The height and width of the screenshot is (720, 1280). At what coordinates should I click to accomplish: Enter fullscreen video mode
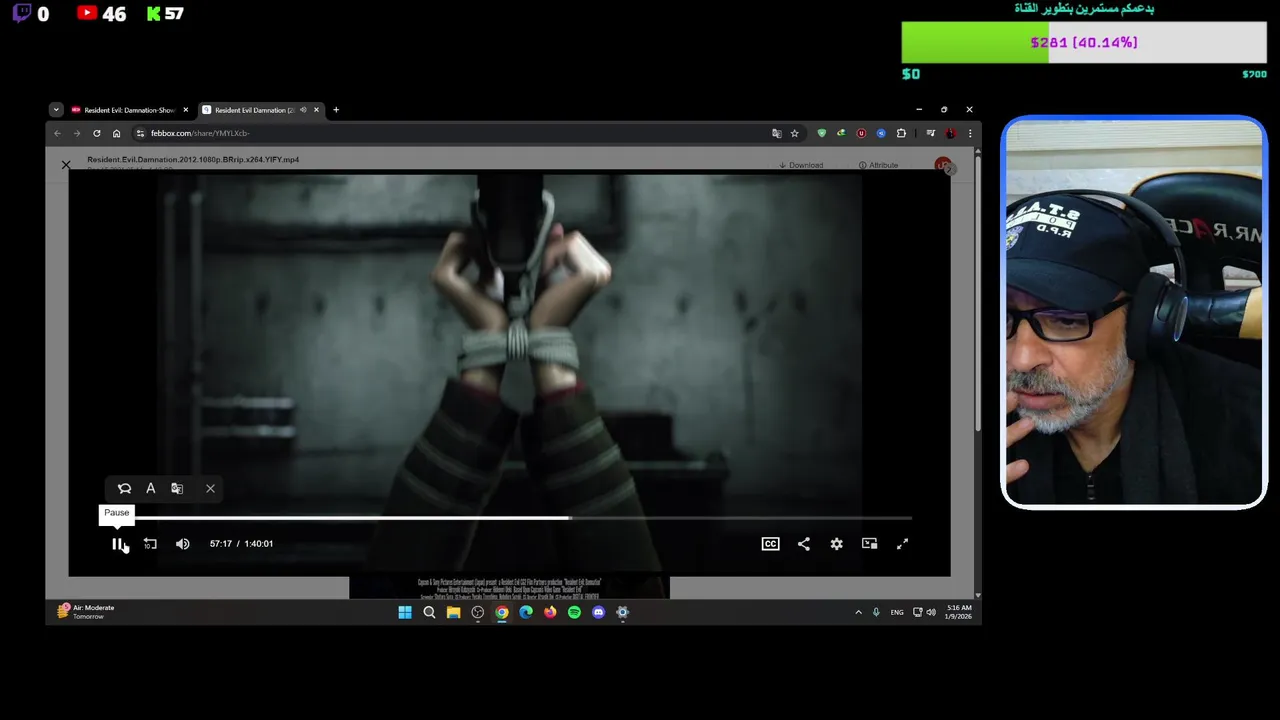pyautogui.click(x=902, y=544)
